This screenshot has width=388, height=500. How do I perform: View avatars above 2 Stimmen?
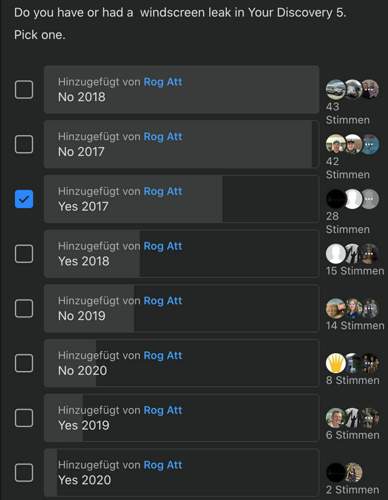tap(344, 472)
